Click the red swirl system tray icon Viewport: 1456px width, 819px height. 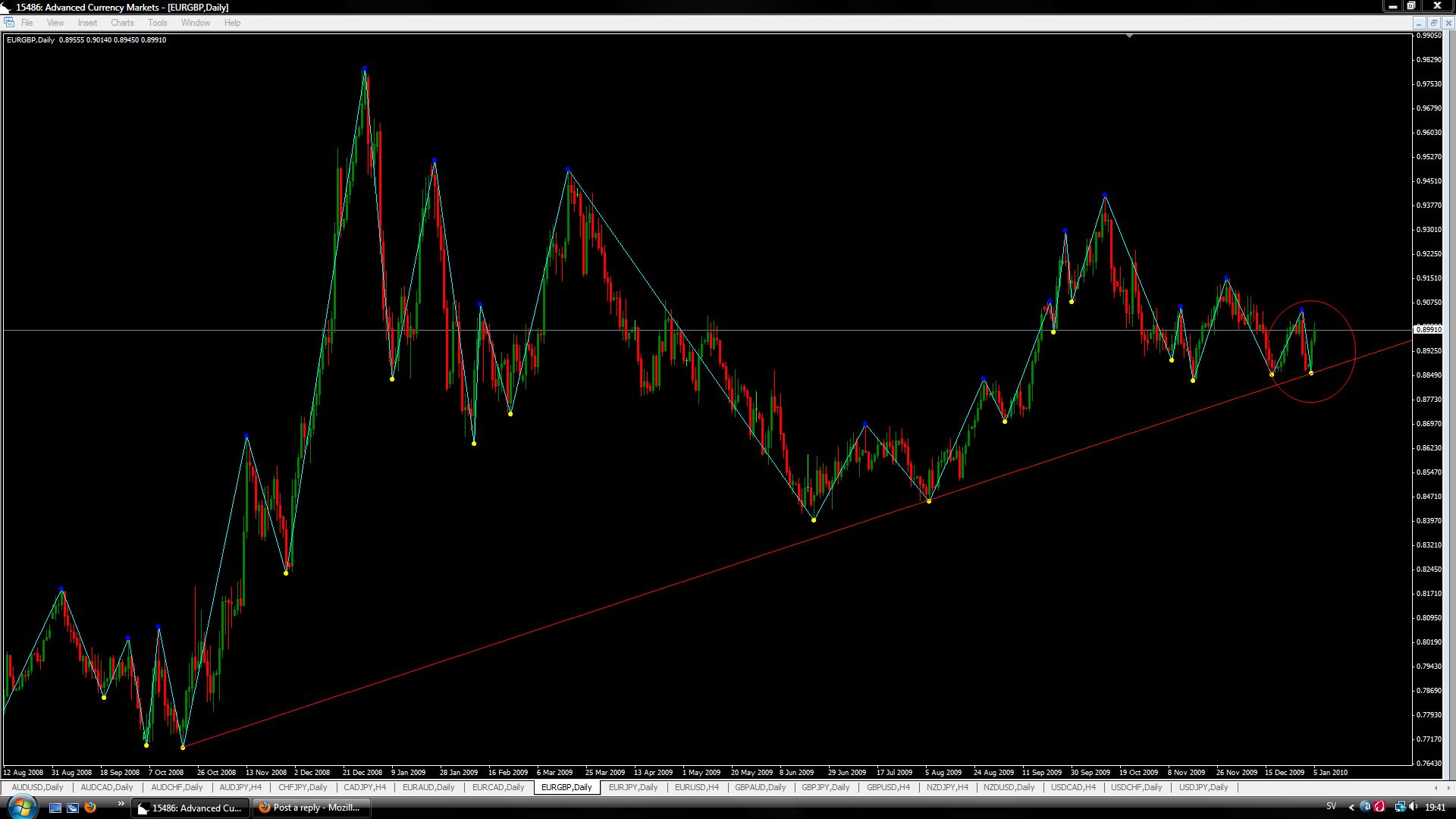point(1379,807)
